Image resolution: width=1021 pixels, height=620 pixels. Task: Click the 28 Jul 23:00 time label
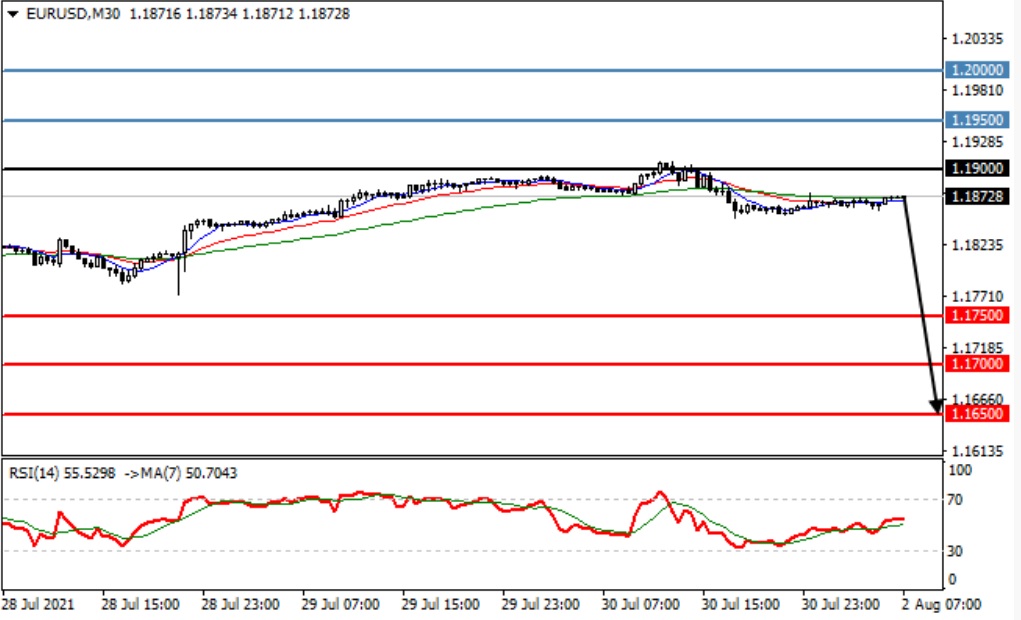241,604
